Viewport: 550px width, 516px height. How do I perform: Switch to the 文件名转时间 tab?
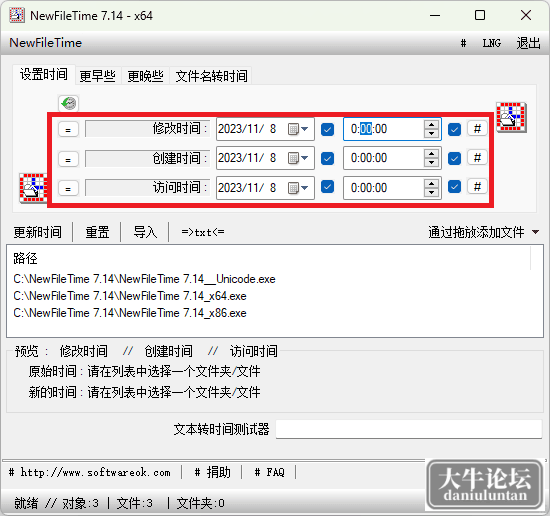(x=211, y=76)
